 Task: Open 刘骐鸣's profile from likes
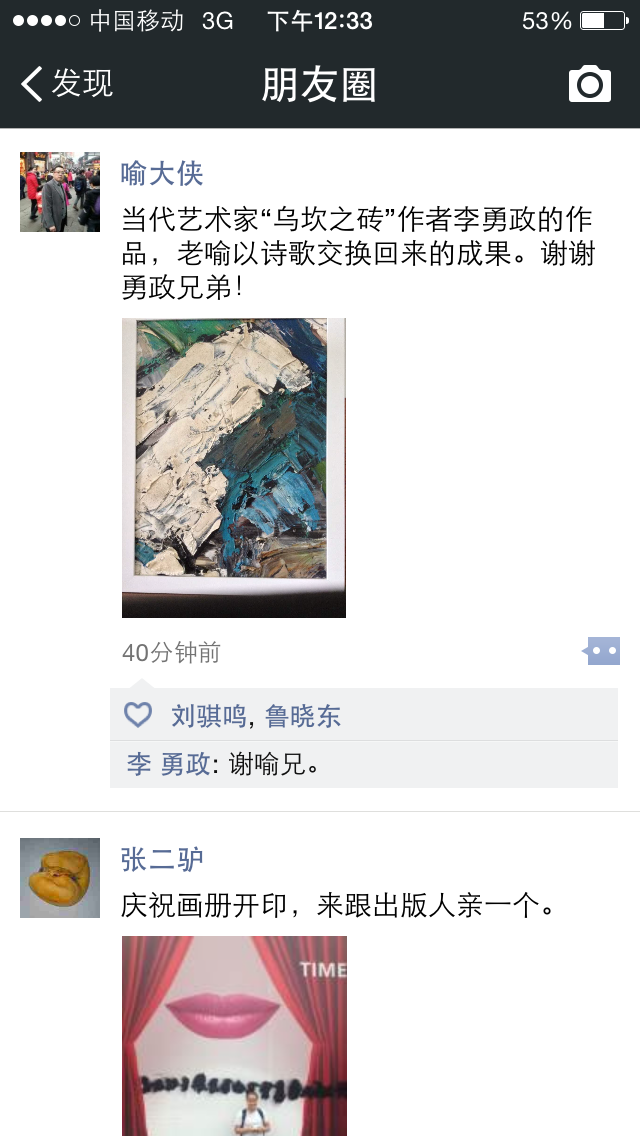click(x=209, y=716)
